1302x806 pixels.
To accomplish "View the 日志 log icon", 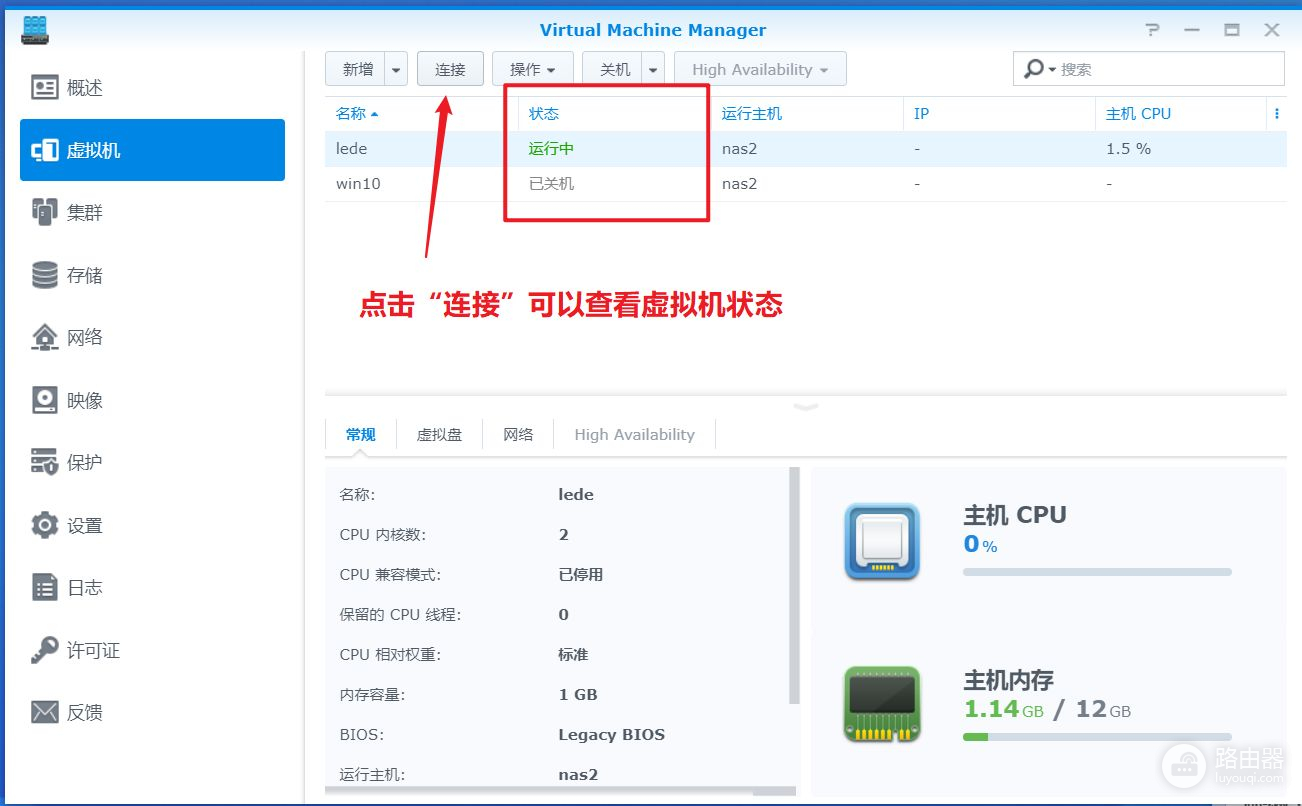I will tap(45, 587).
